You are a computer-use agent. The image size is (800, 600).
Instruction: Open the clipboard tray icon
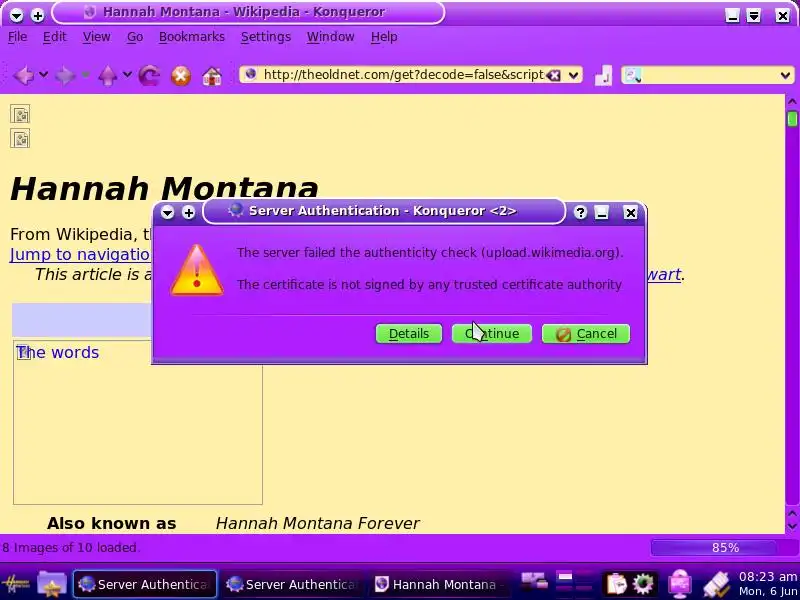click(x=616, y=584)
